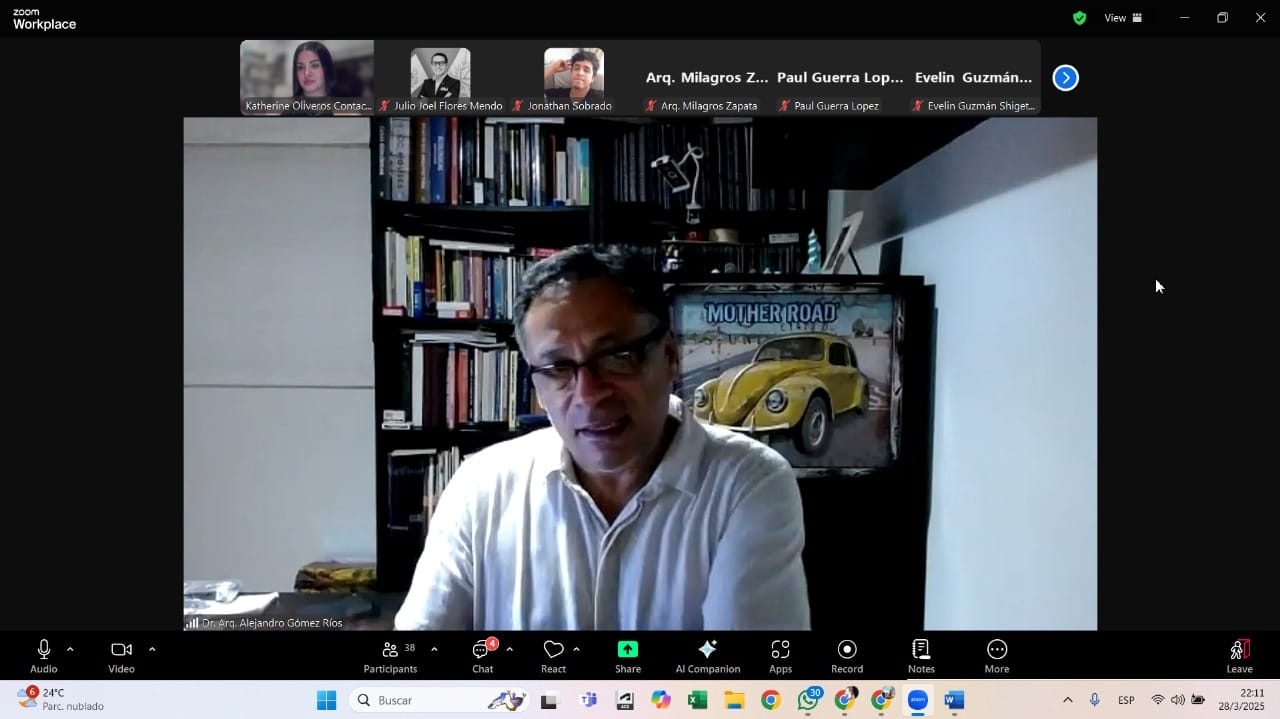Click the Windows taskbar Buscar search box
Image resolution: width=1280 pixels, height=719 pixels.
[440, 700]
